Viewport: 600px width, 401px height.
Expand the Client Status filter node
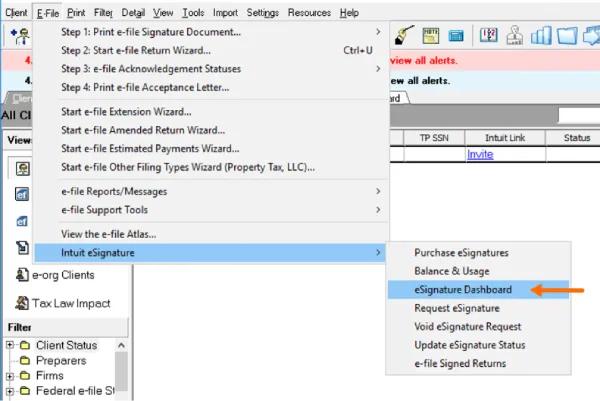(10, 346)
